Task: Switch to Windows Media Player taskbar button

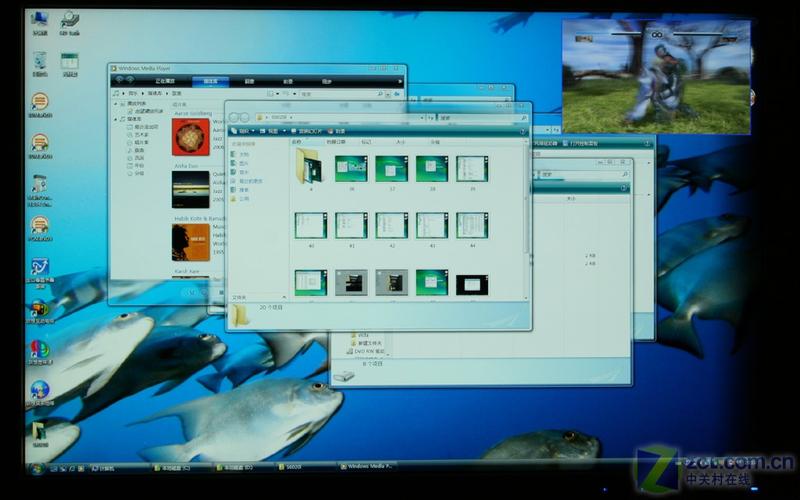Action: pyautogui.click(x=367, y=467)
